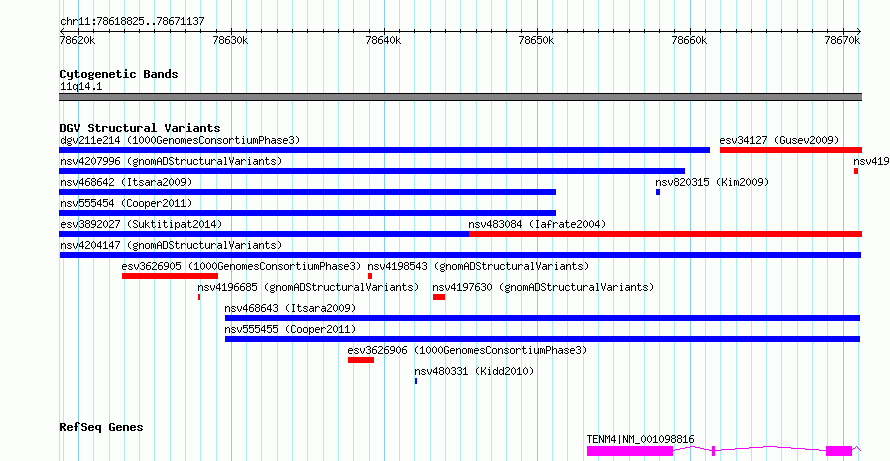Click the esv34127 (Gusev2009) label

coord(779,140)
